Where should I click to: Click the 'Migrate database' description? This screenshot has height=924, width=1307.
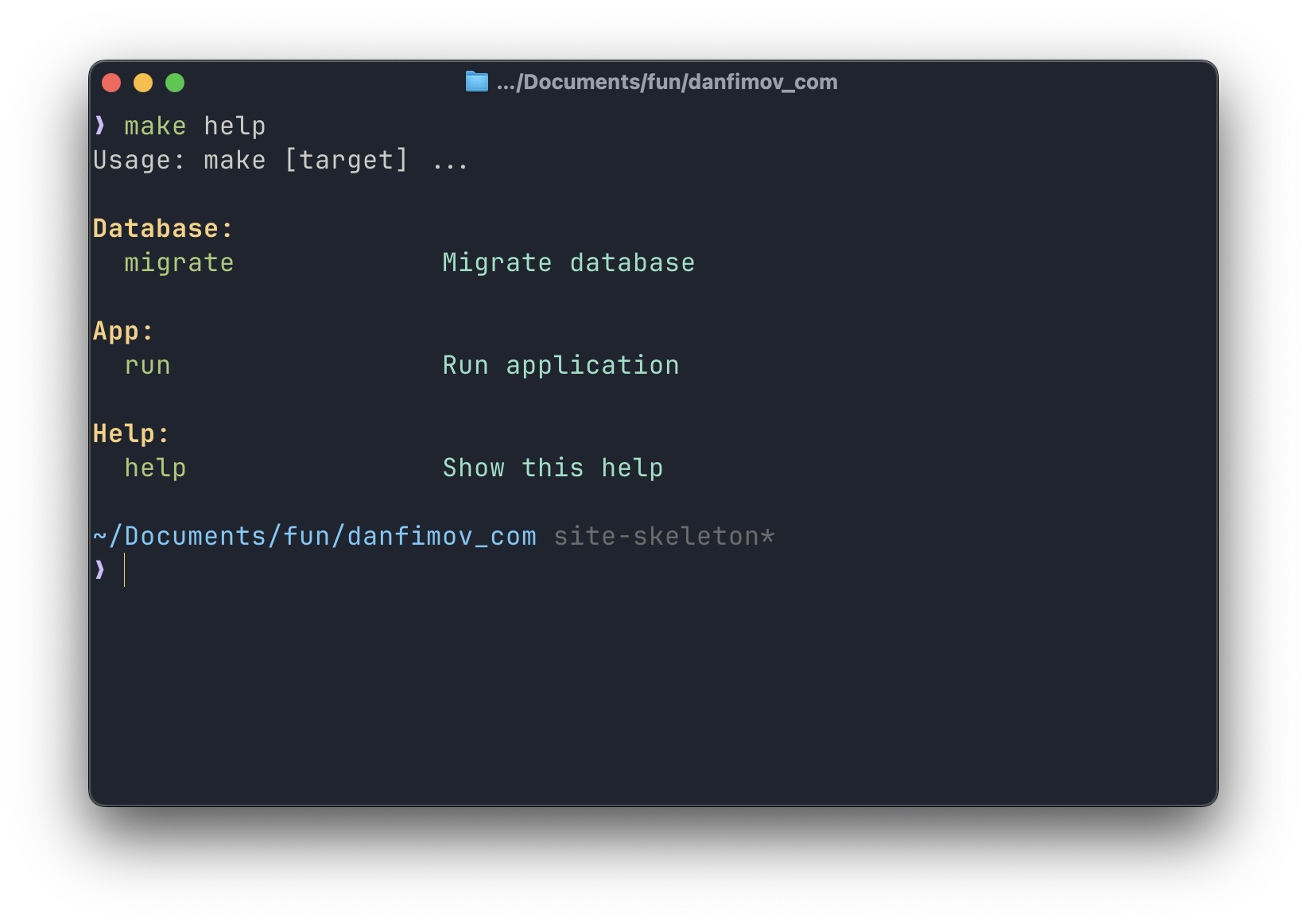[568, 262]
